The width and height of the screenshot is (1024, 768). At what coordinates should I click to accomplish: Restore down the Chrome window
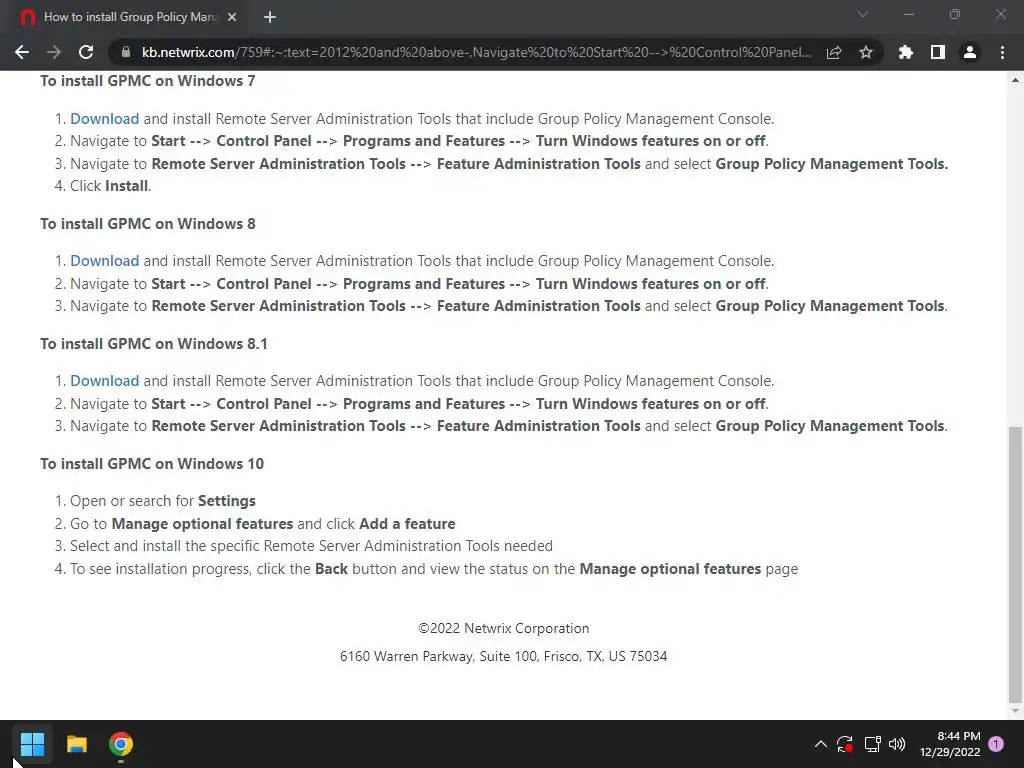pos(955,14)
